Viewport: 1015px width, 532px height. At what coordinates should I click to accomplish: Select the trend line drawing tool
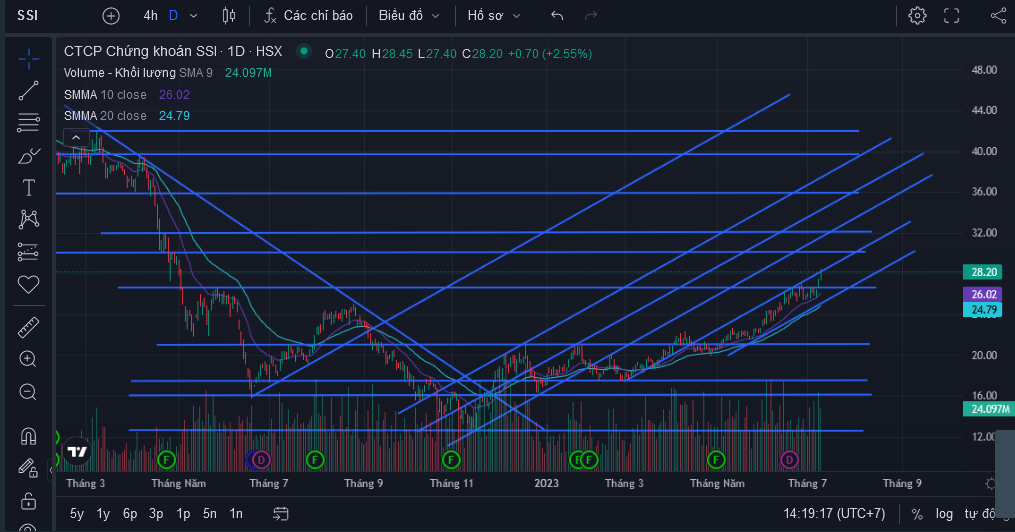pos(28,91)
